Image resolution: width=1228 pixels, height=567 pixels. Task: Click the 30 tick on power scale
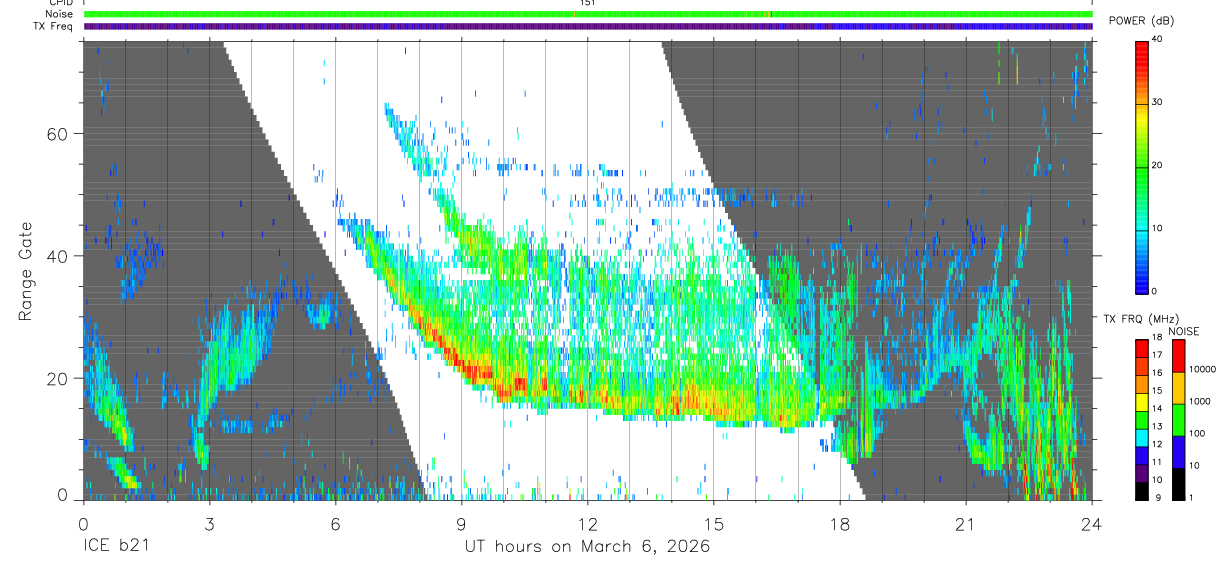(x=1159, y=102)
